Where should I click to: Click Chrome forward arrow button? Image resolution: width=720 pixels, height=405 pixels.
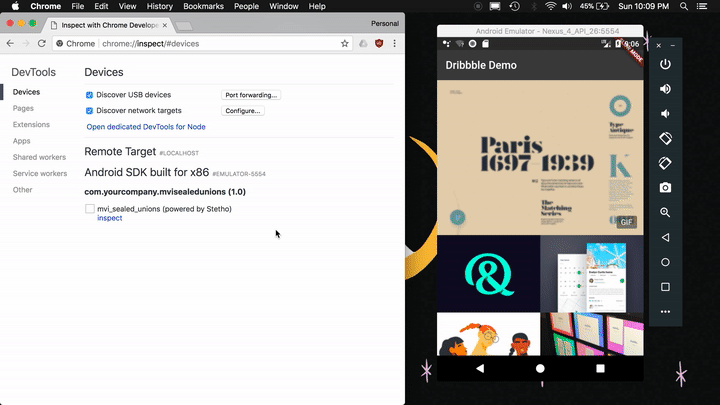point(26,44)
